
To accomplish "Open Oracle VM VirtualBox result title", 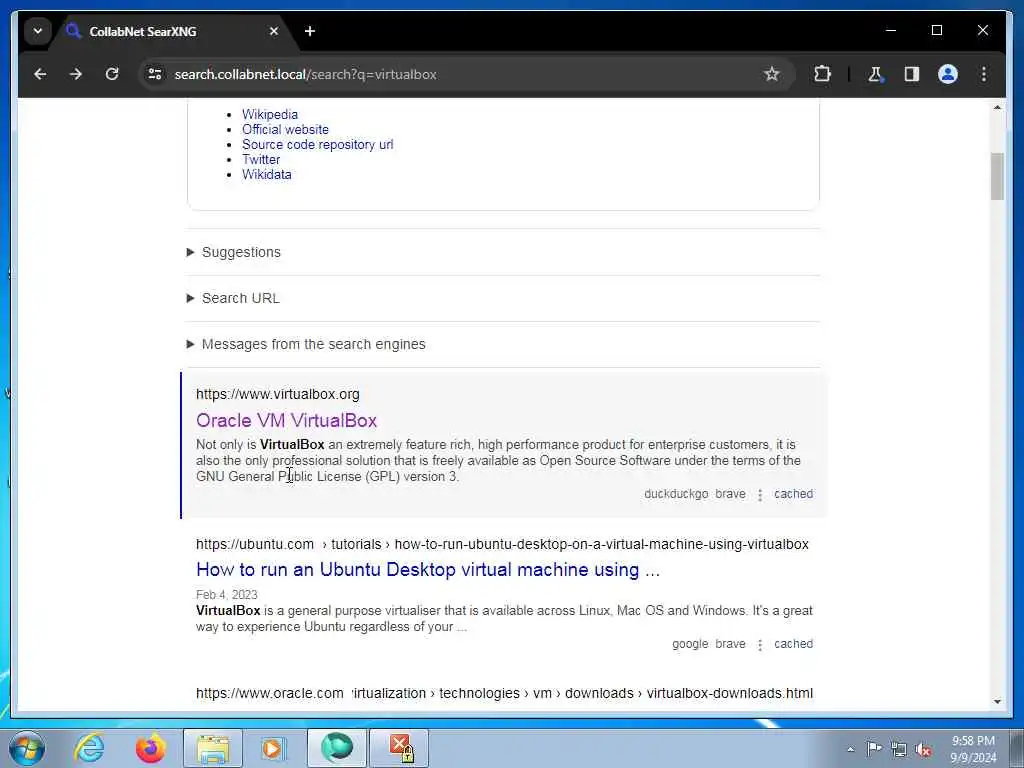I will (286, 420).
